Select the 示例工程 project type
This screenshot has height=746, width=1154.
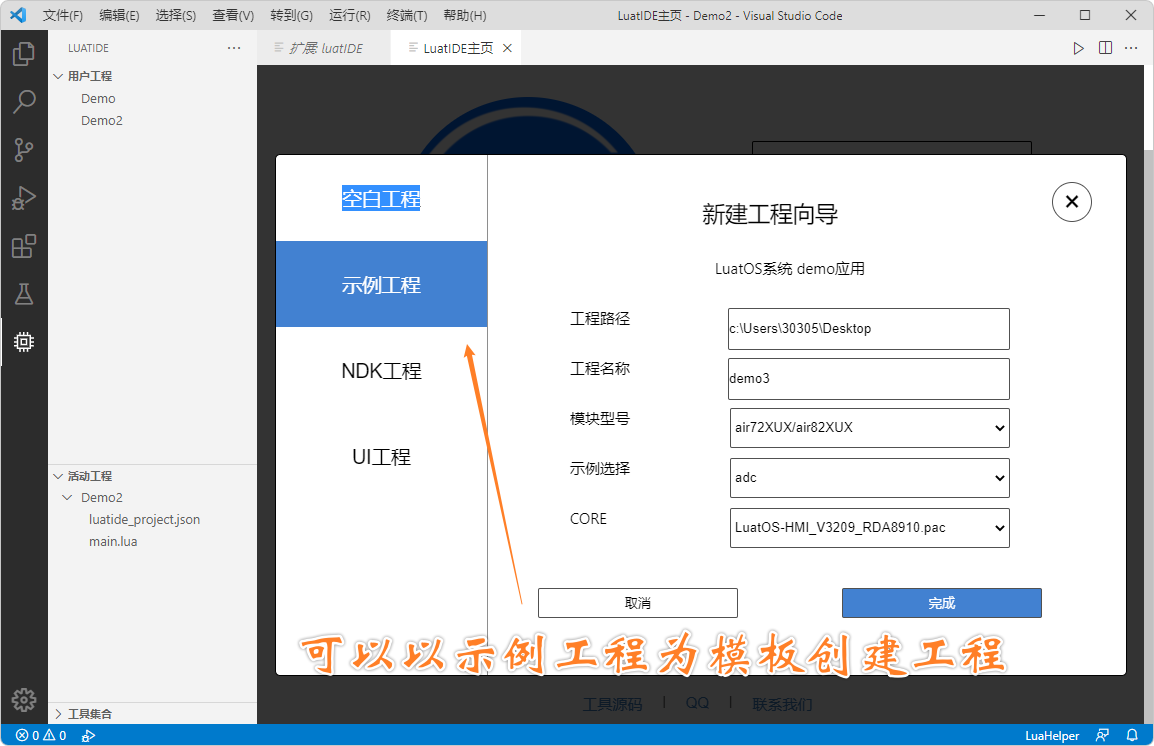click(381, 284)
